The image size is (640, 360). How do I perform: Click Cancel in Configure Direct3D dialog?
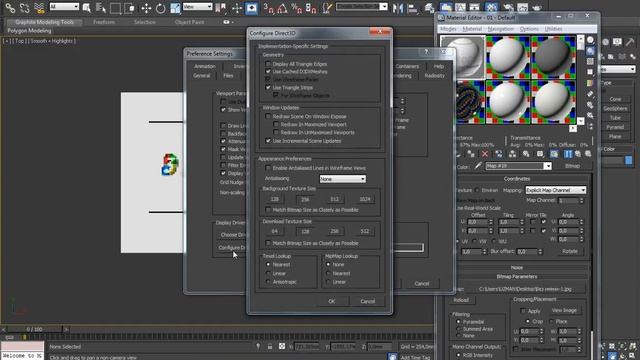367,301
